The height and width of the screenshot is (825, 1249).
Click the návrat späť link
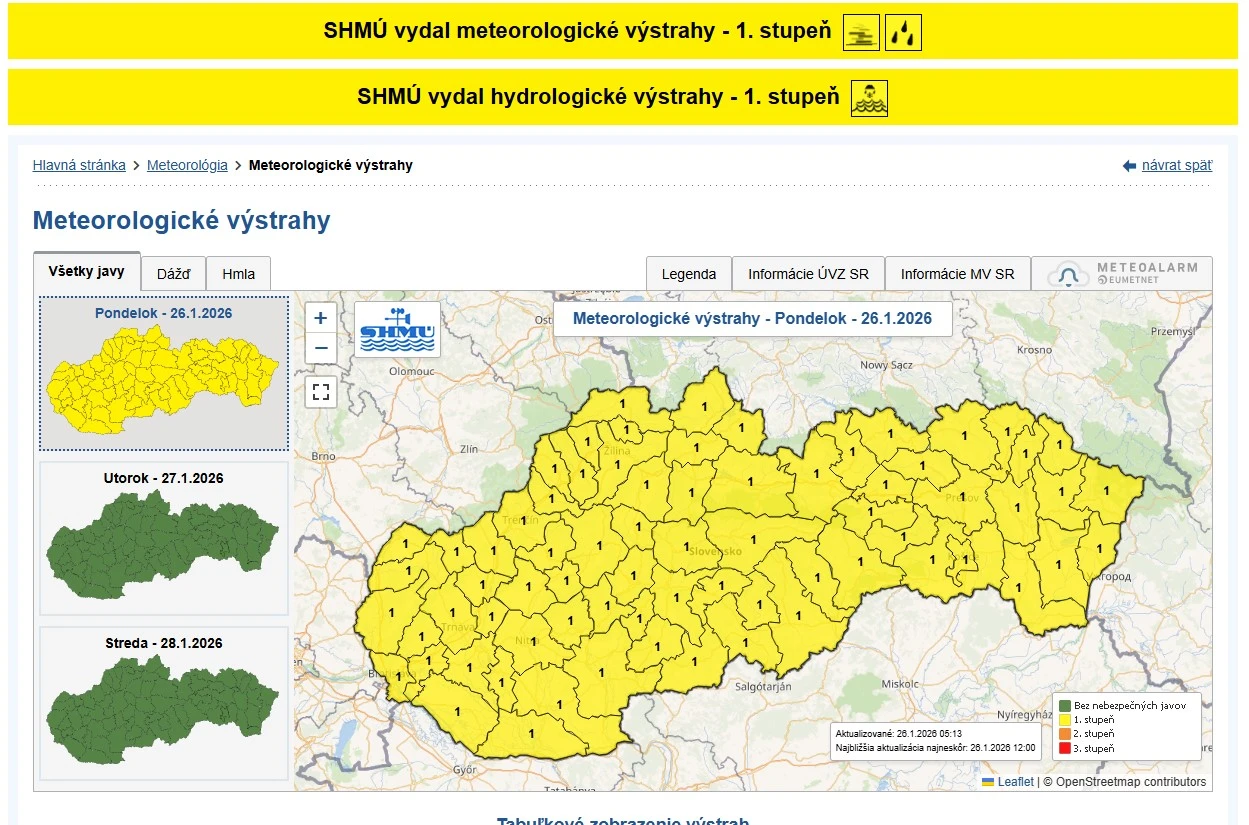click(1176, 165)
